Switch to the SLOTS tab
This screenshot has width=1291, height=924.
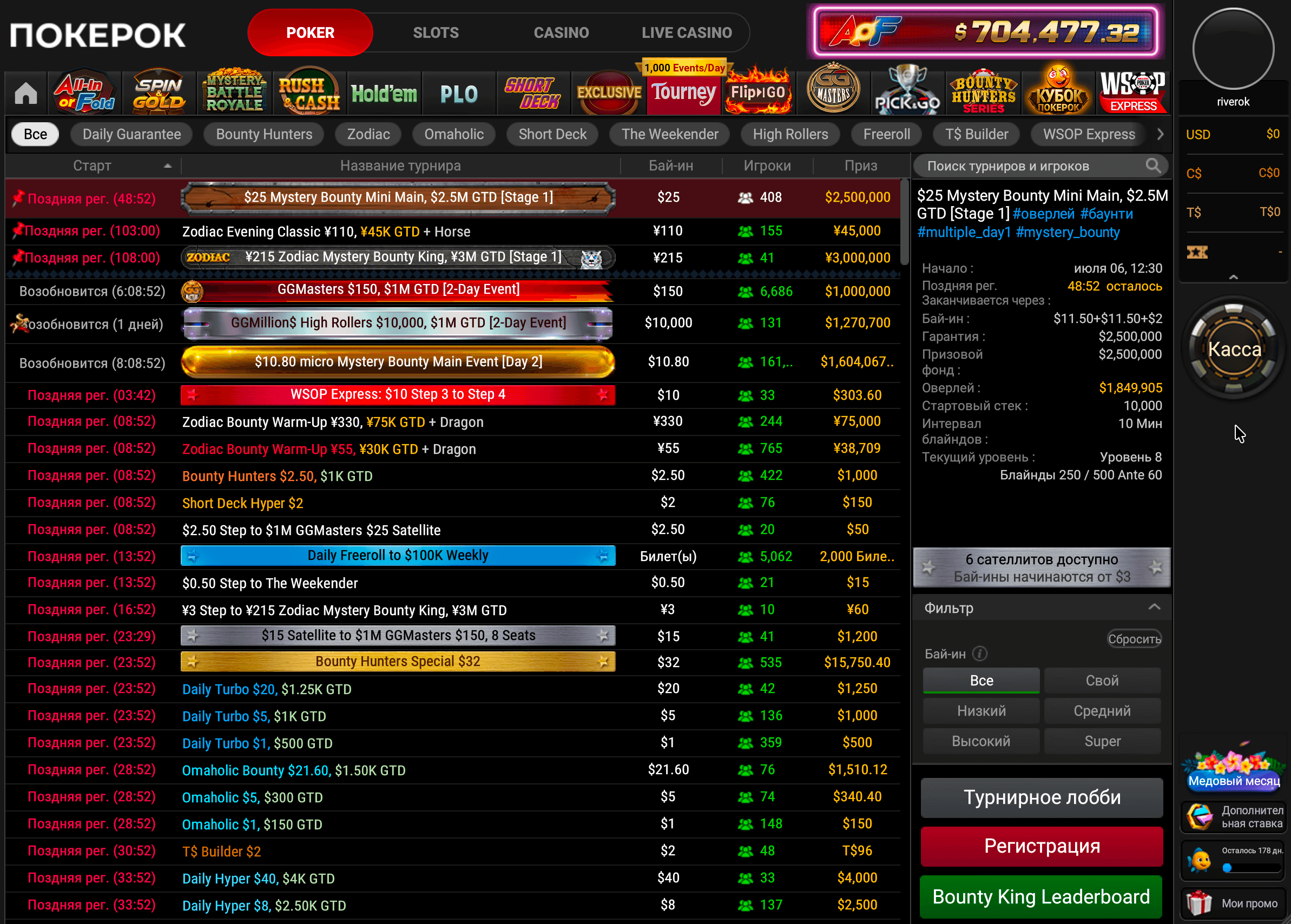click(436, 32)
